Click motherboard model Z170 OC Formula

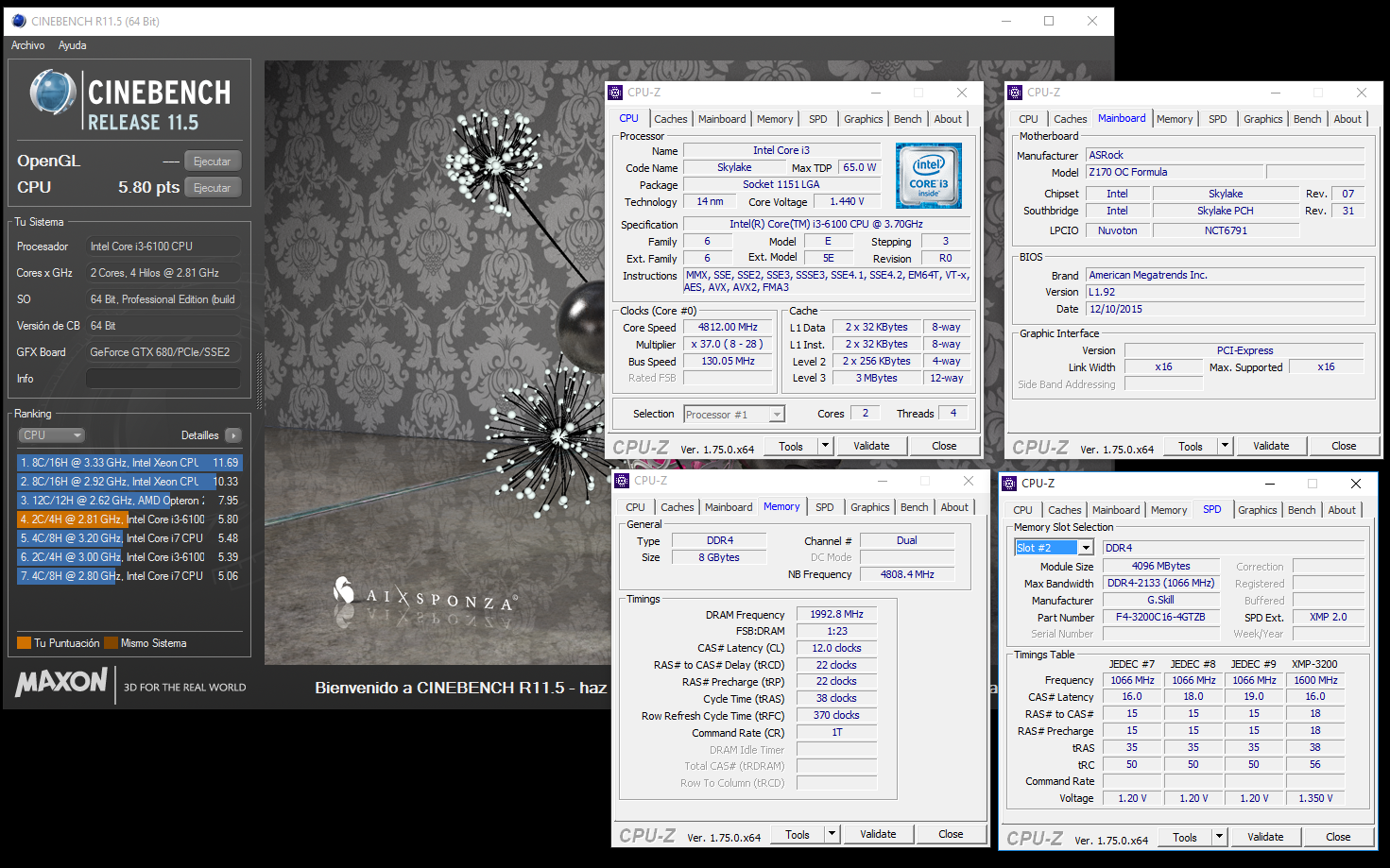pyautogui.click(x=1174, y=172)
